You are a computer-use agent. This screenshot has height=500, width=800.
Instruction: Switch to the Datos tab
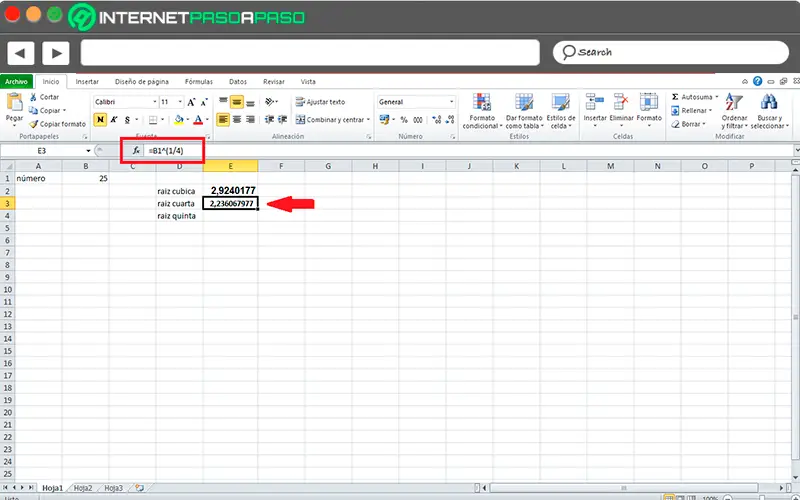[238, 82]
